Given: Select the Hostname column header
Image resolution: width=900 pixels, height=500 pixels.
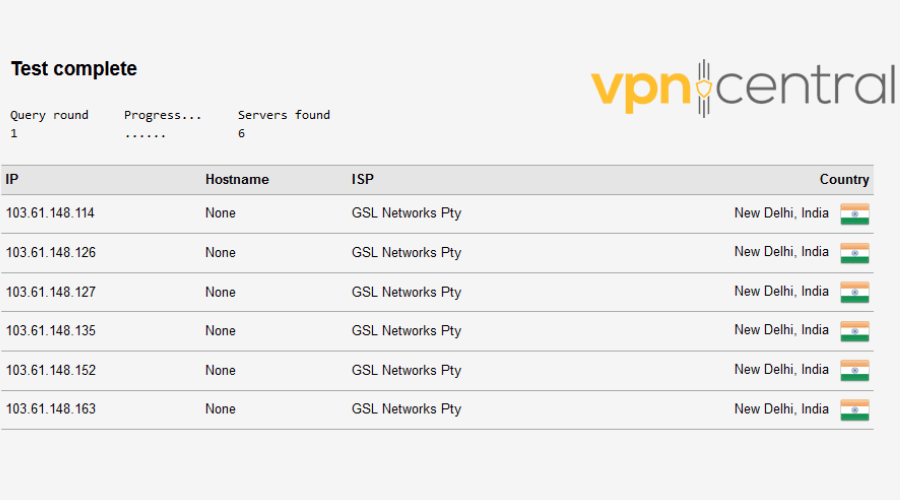Looking at the screenshot, I should (237, 180).
